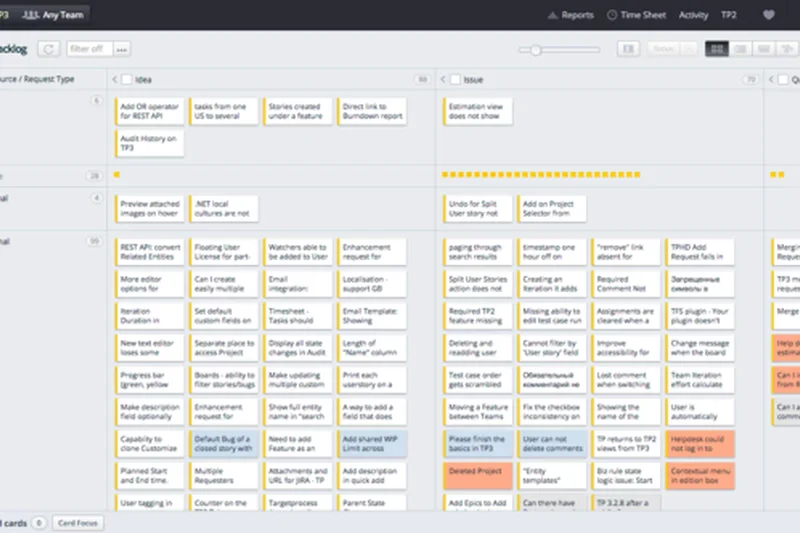Viewport: 800px width, 533px height.
Task: Open the TP2 menu item
Action: pos(730,15)
